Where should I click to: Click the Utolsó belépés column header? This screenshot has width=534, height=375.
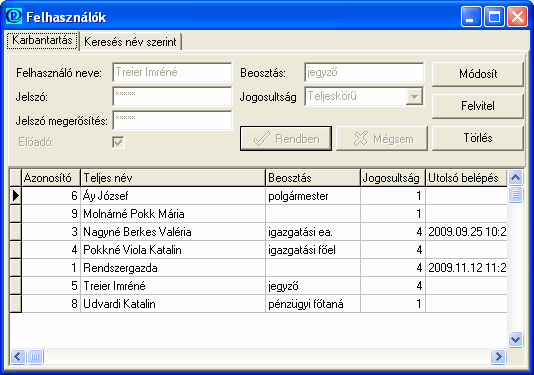tap(466, 177)
